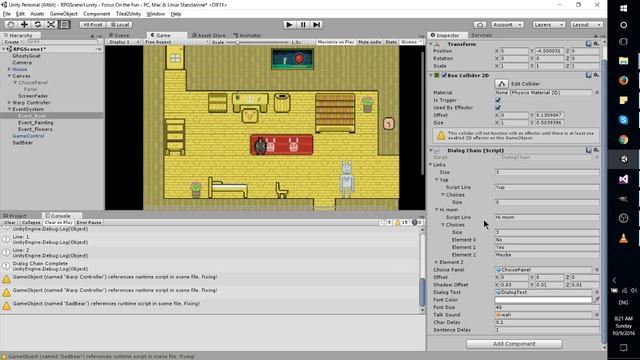
Task: Click the Pause button
Action: pos(303,24)
